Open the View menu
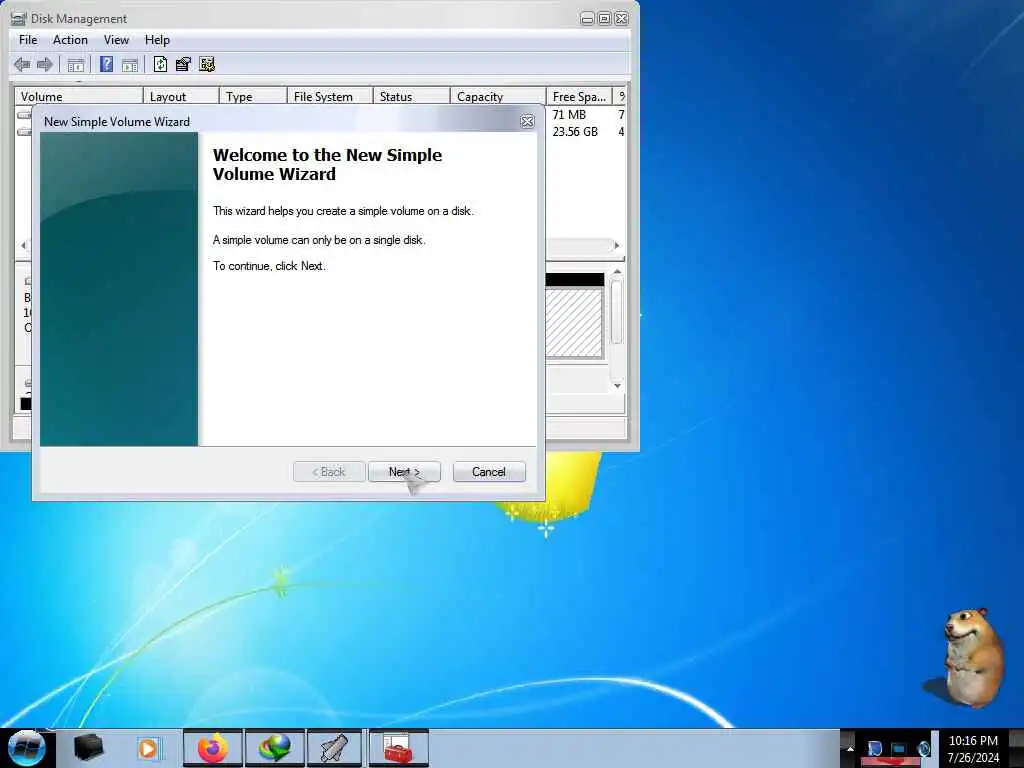The height and width of the screenshot is (768, 1024). pos(116,40)
